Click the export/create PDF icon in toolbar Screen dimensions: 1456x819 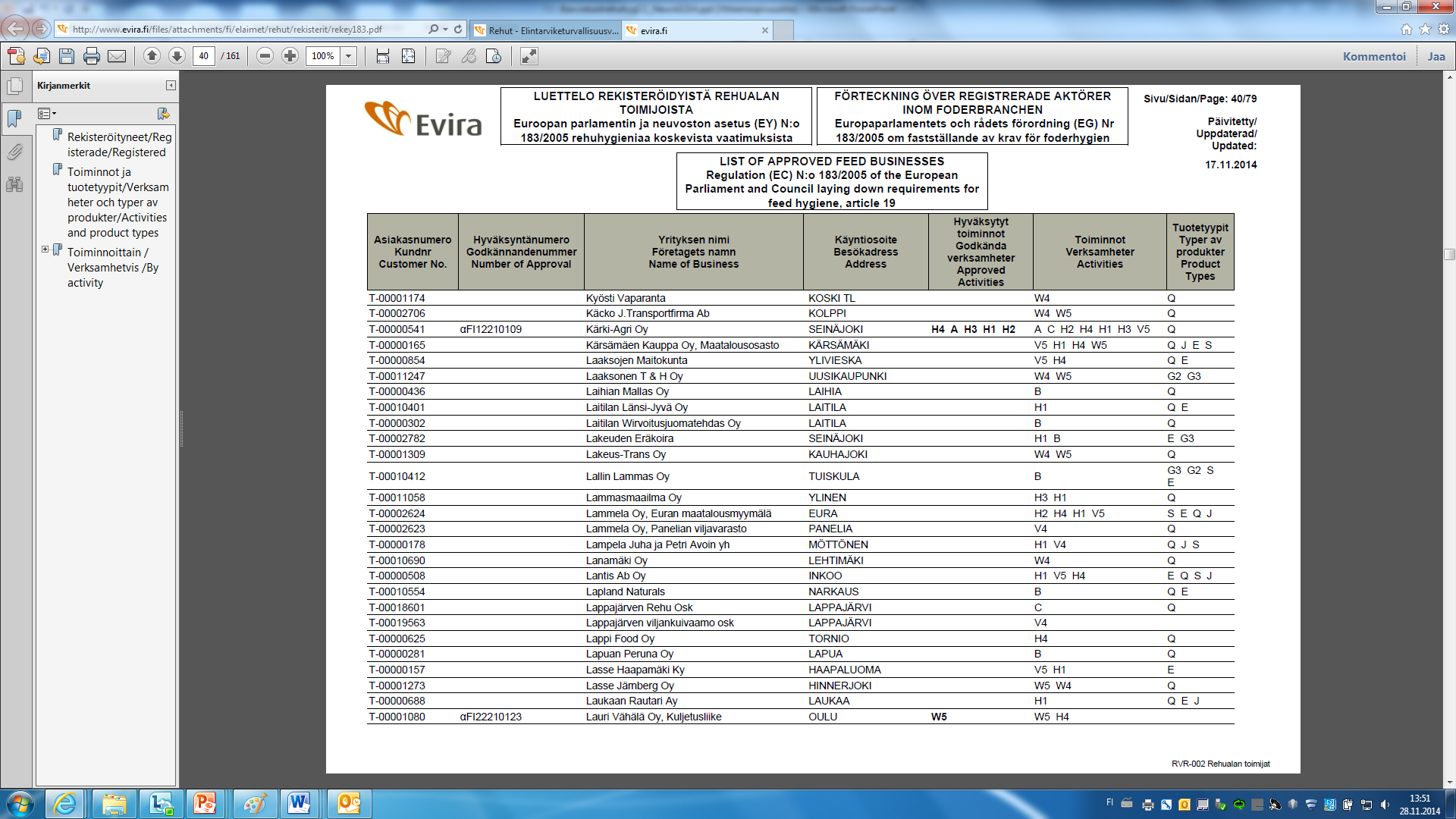click(x=17, y=56)
